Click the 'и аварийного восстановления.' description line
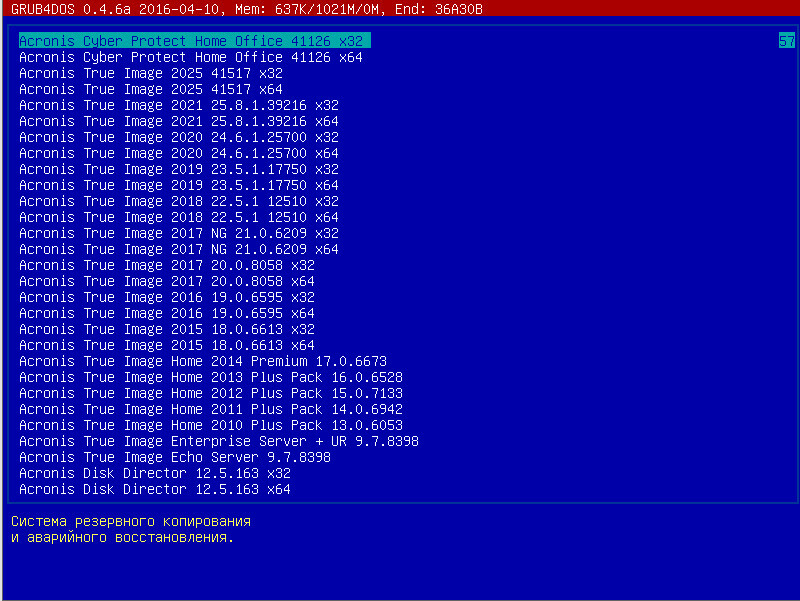This screenshot has height=601, width=800. click(x=122, y=537)
